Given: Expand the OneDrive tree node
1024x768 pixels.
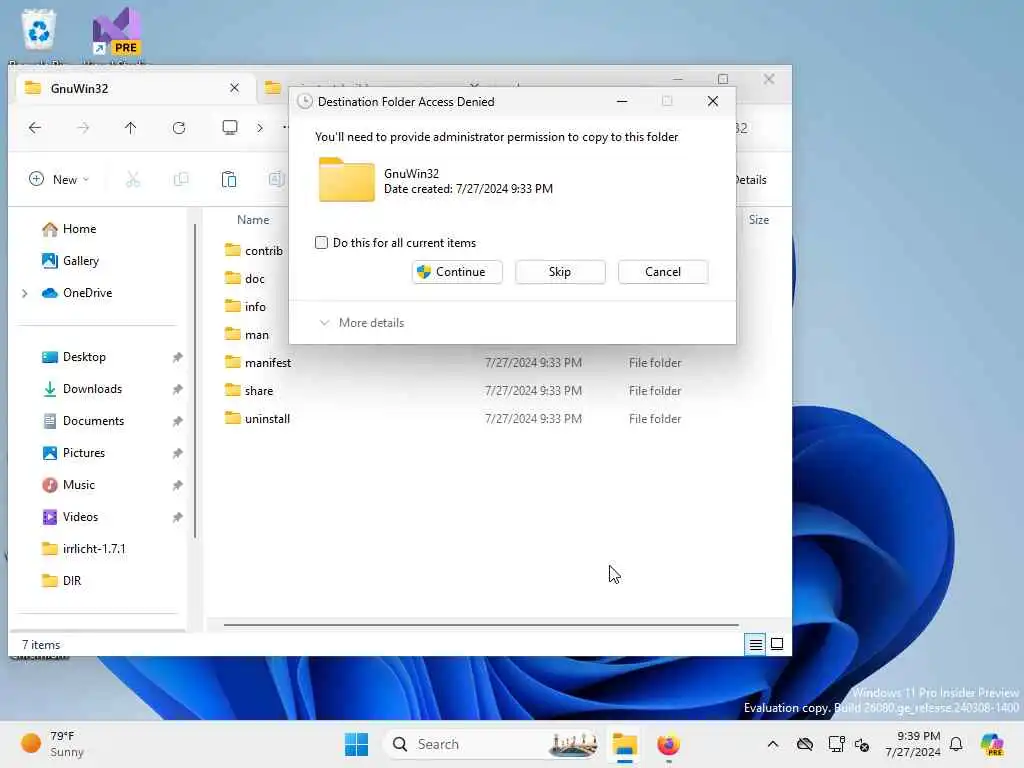Looking at the screenshot, I should 25,293.
